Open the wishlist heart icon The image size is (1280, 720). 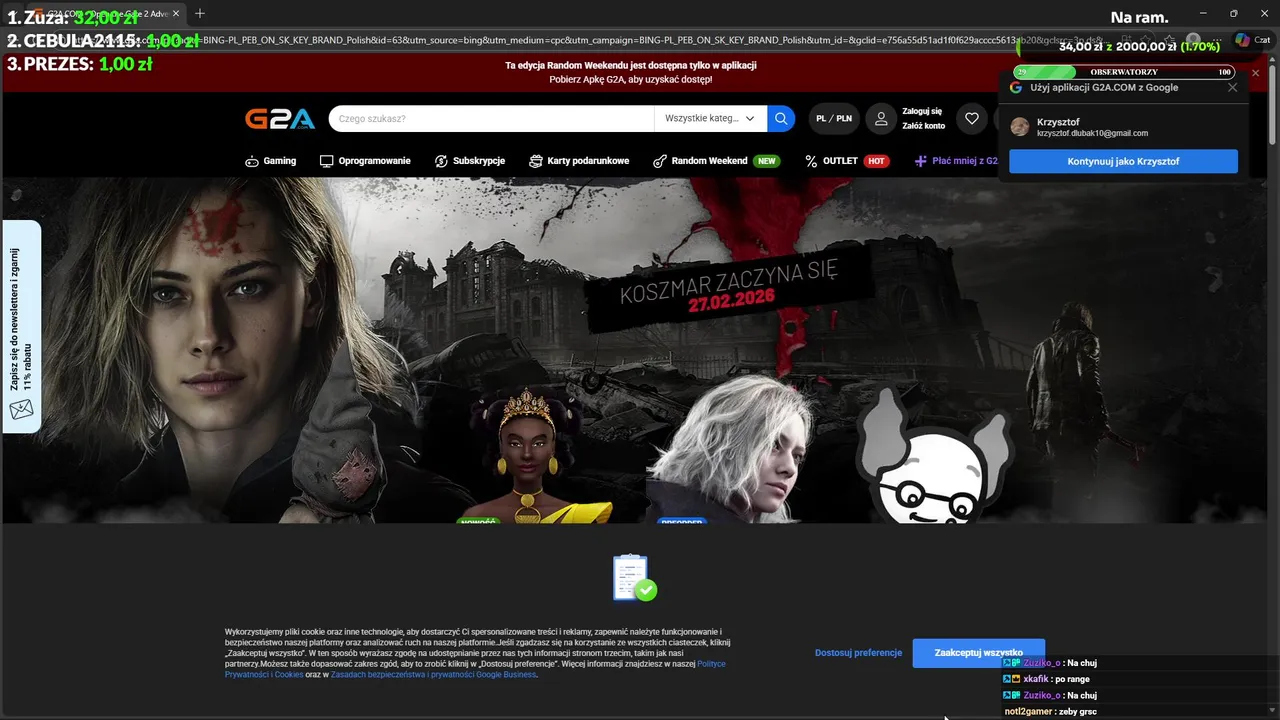pos(971,118)
